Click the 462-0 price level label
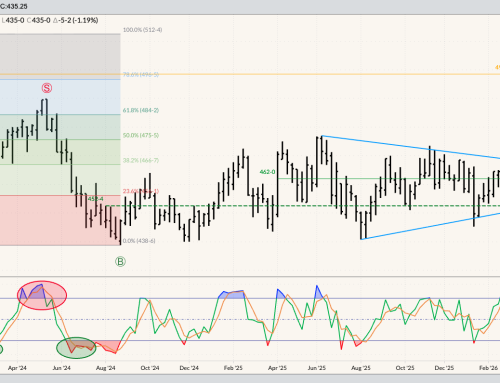Image resolution: width=500 pixels, height=383 pixels. tap(267, 172)
